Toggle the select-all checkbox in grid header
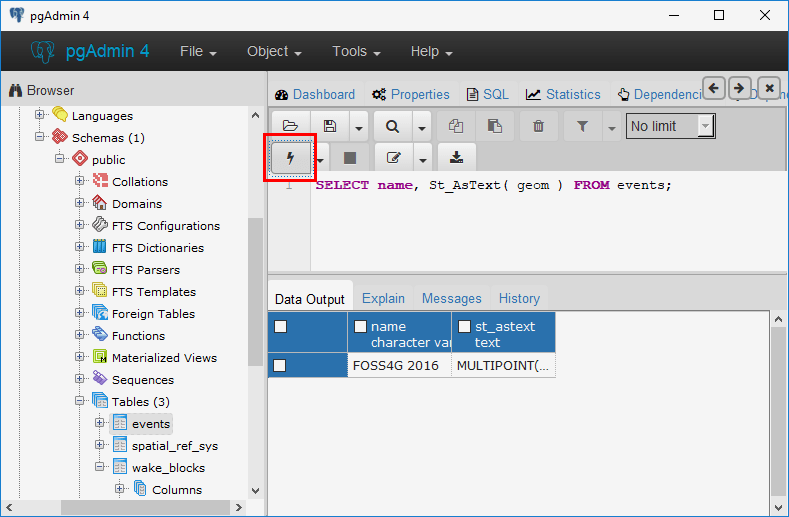 [x=280, y=327]
